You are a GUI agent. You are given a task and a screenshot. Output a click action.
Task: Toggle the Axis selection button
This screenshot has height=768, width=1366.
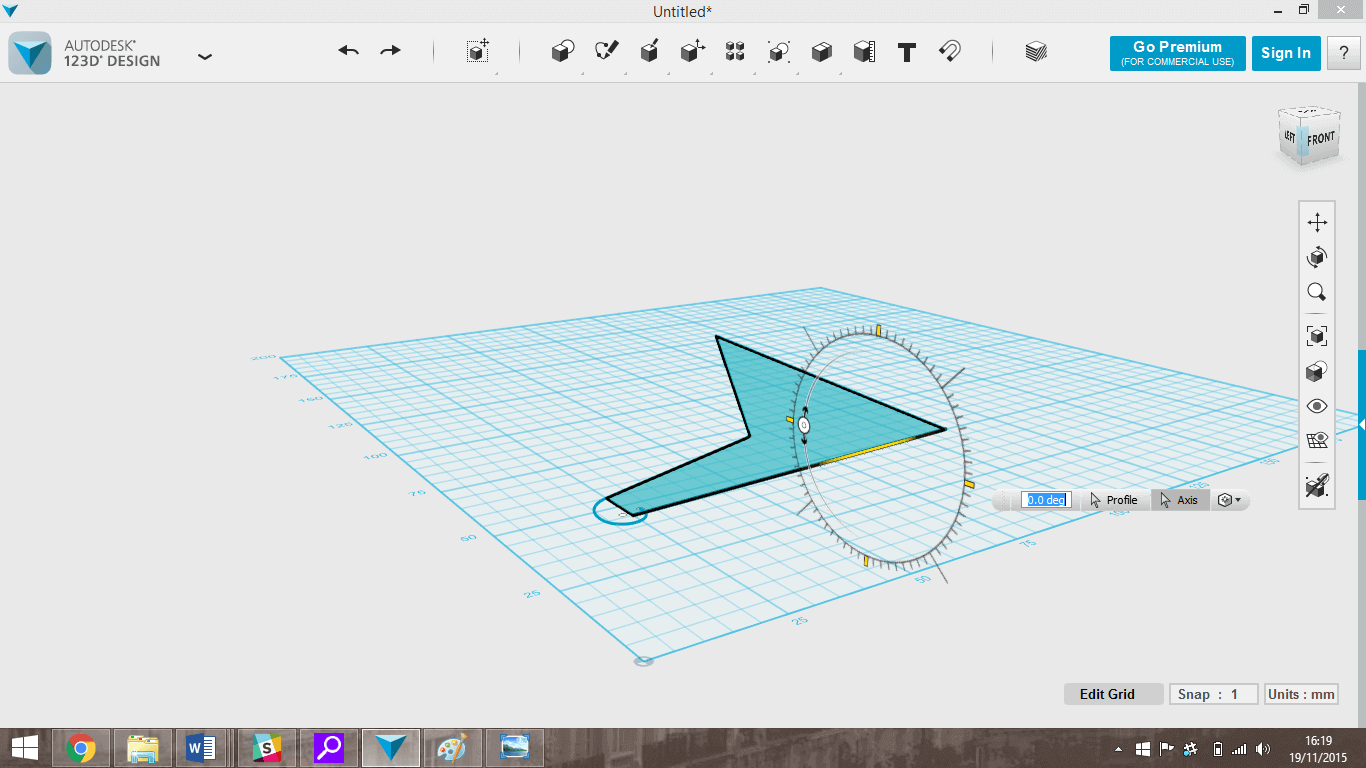point(1179,500)
